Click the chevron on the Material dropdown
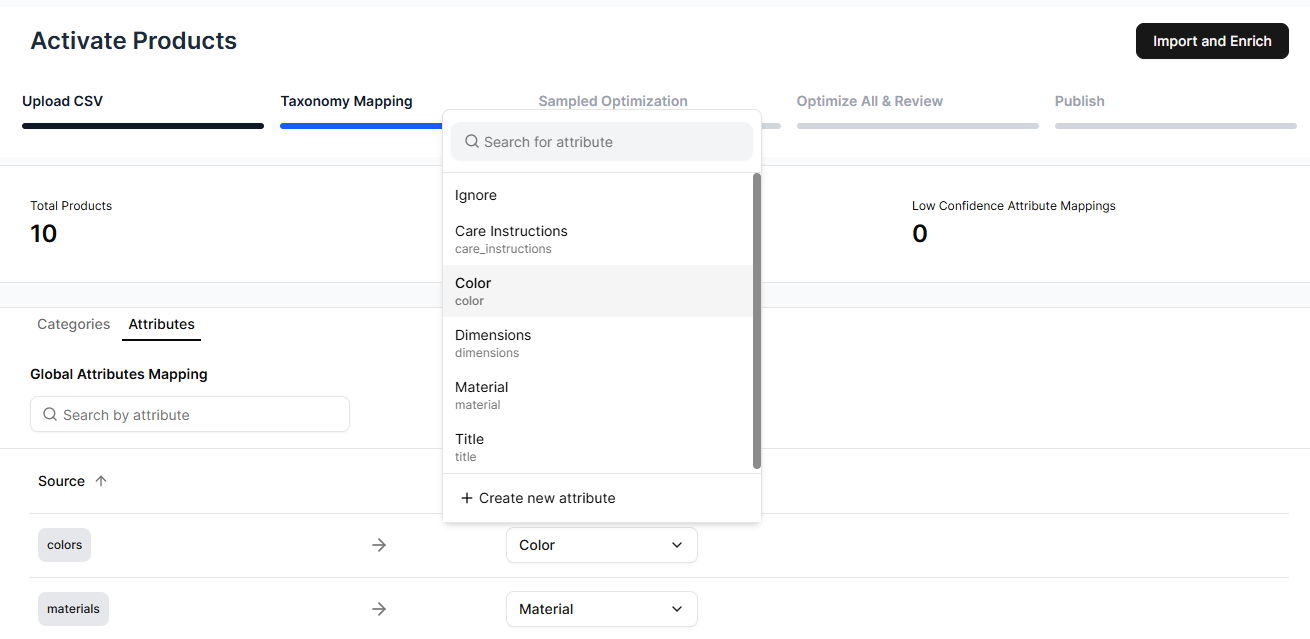1310x639 pixels. pyautogui.click(x=676, y=609)
